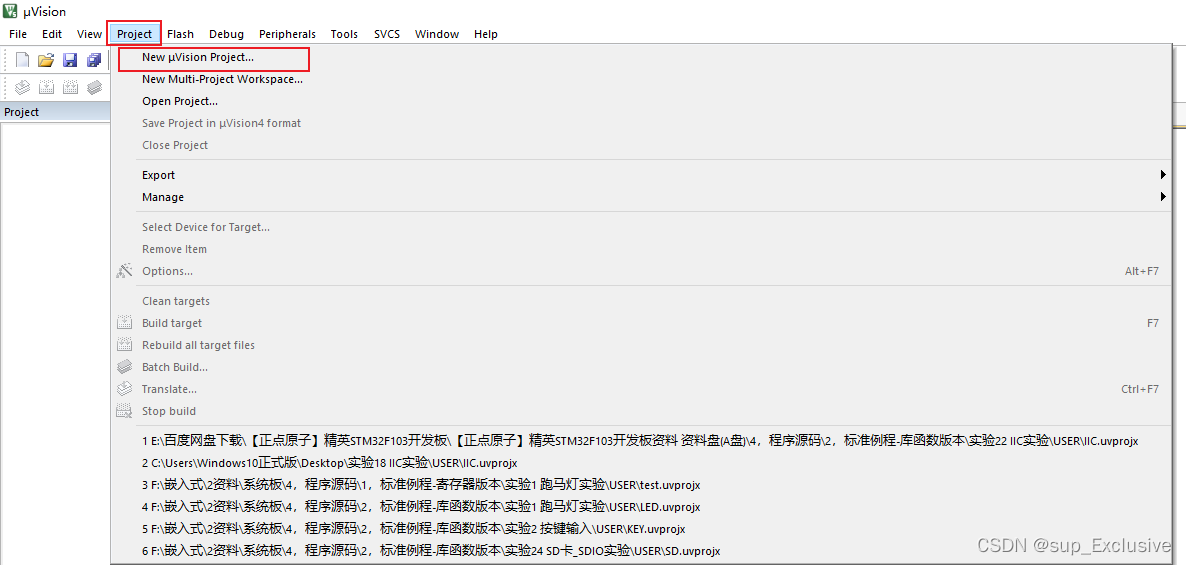Select Options... menu entry
The height and width of the screenshot is (565, 1186).
[641, 271]
